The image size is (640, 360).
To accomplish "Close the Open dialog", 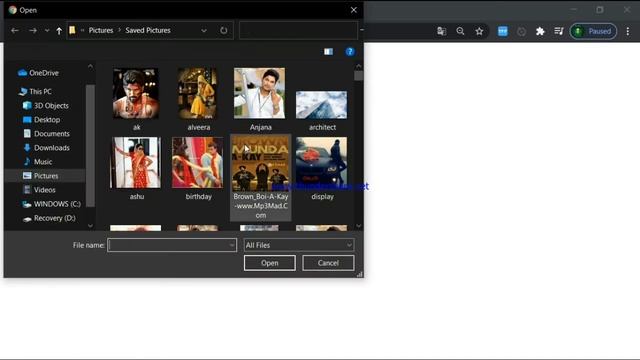I will 353,10.
